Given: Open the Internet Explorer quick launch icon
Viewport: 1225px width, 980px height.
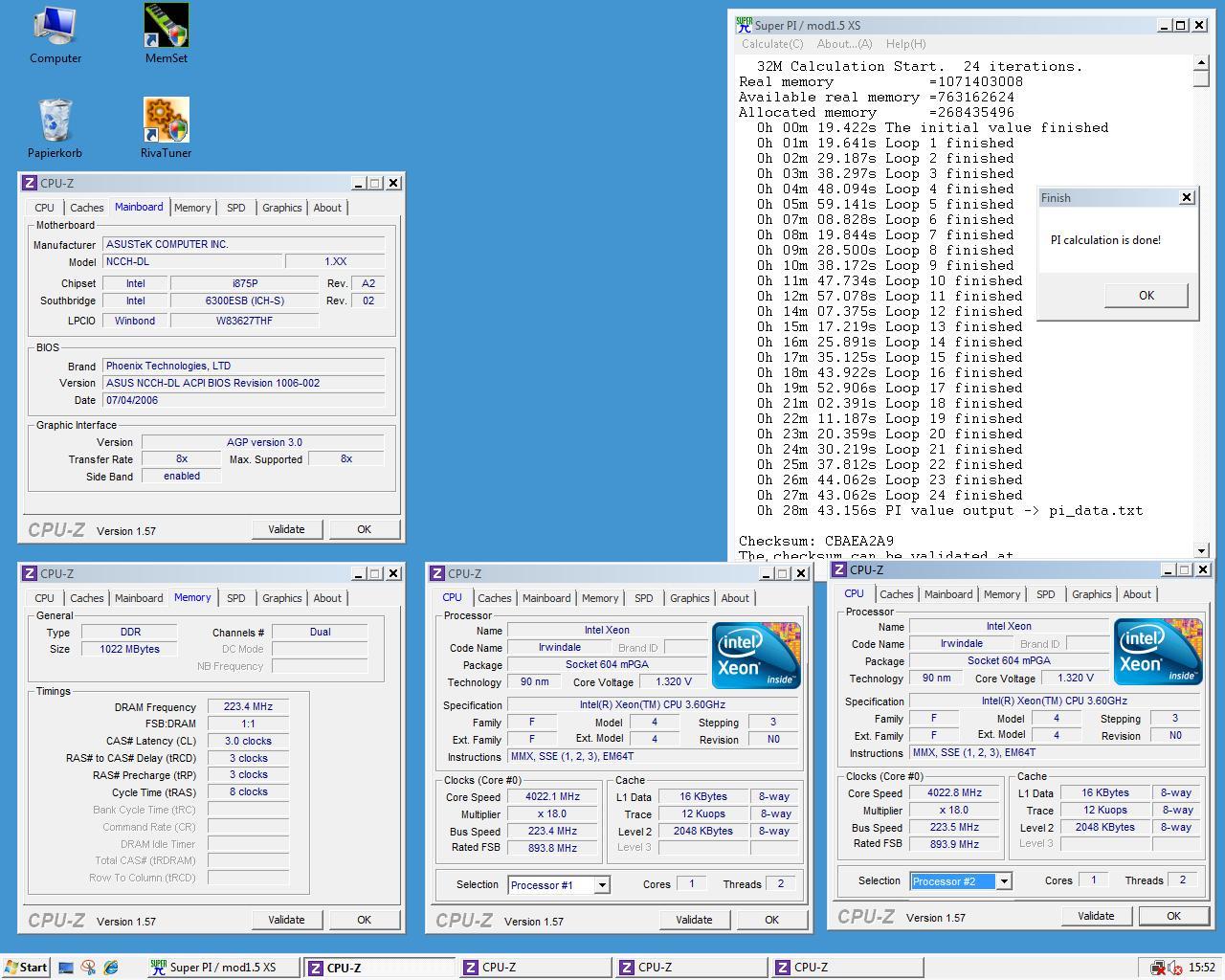Looking at the screenshot, I should click(111, 968).
